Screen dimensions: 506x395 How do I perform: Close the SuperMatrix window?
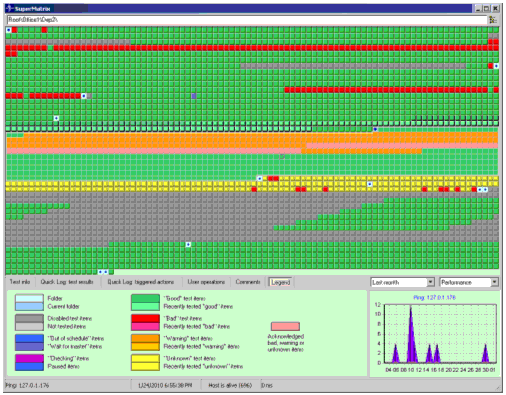coord(496,9)
